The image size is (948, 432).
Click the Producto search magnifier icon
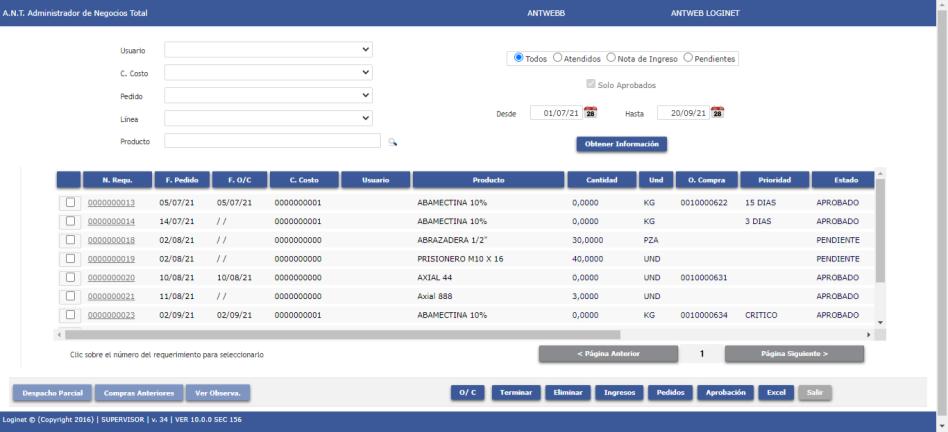point(393,142)
